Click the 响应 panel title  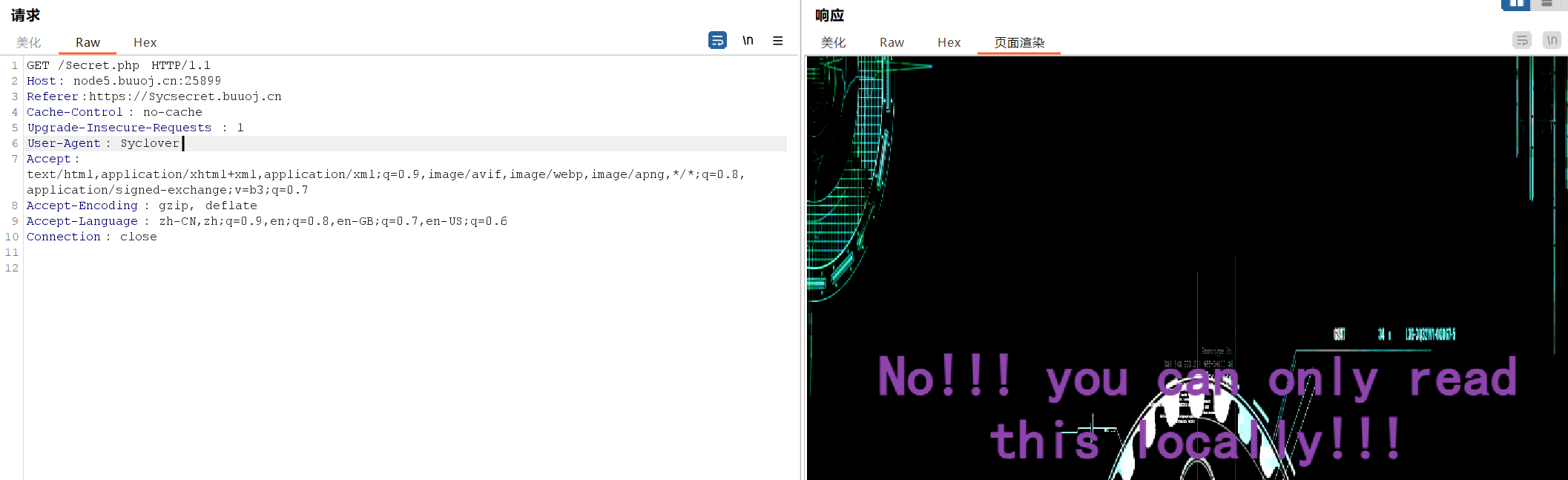(829, 15)
